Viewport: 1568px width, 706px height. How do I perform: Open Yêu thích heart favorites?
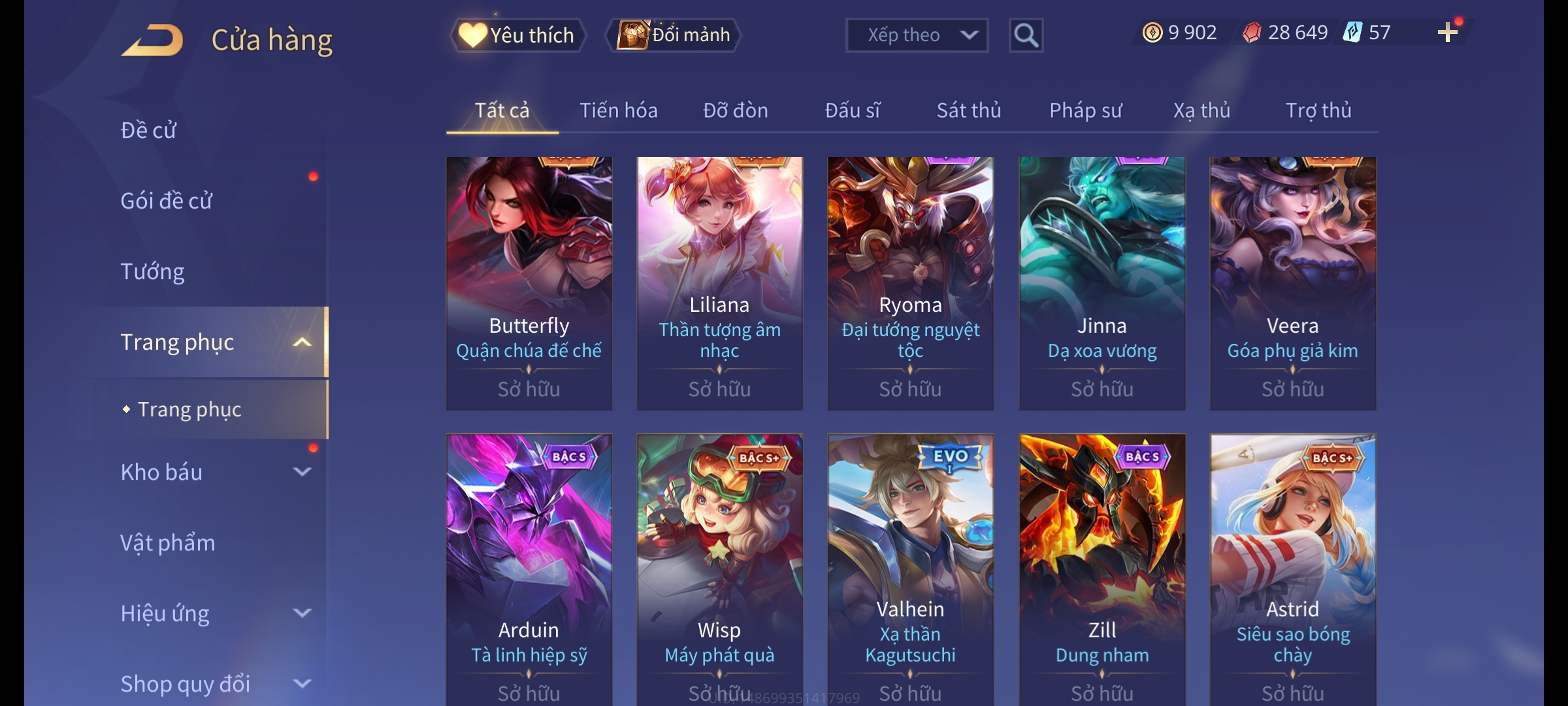517,35
